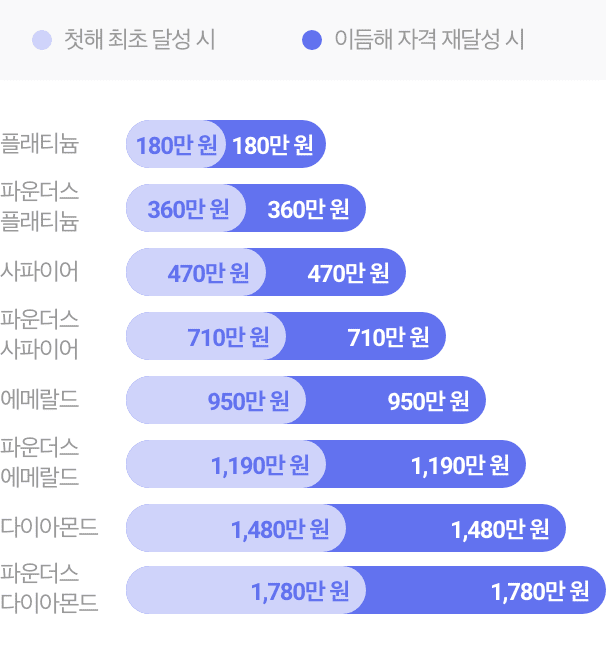Click the 플래티늄 light 180만 원 bar

(176, 144)
